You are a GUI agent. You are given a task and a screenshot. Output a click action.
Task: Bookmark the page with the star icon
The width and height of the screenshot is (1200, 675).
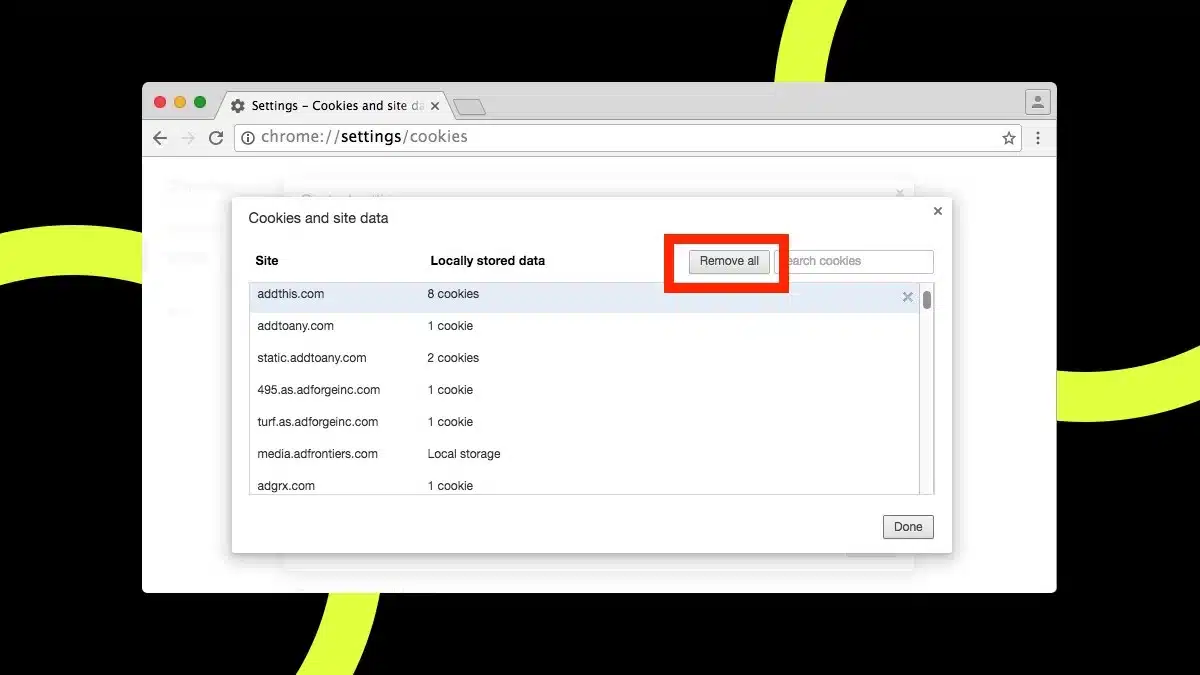tap(1009, 138)
